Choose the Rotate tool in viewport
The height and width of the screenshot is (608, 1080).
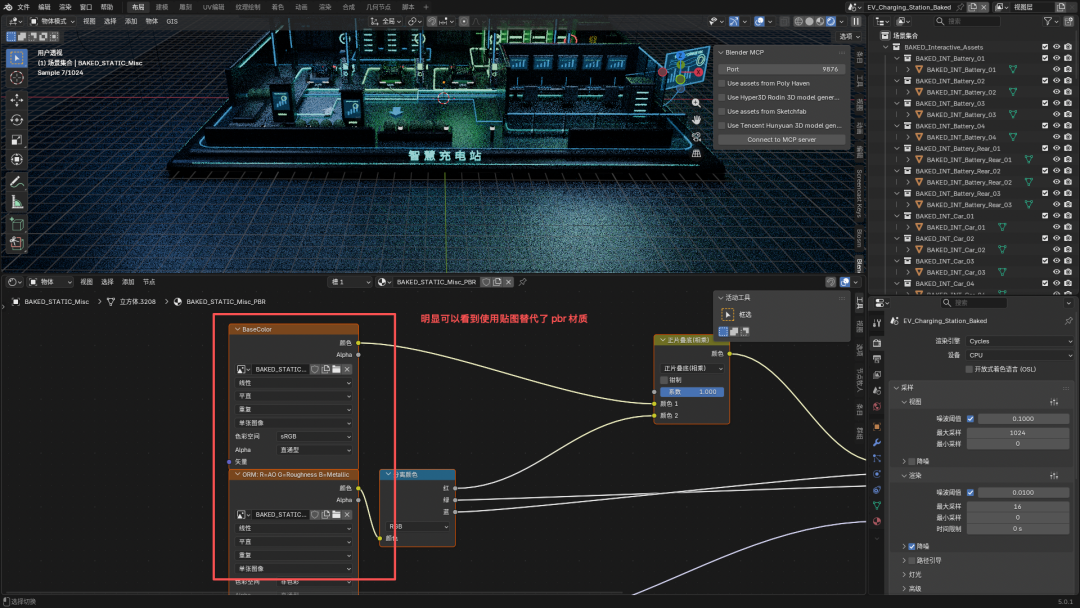(x=17, y=120)
